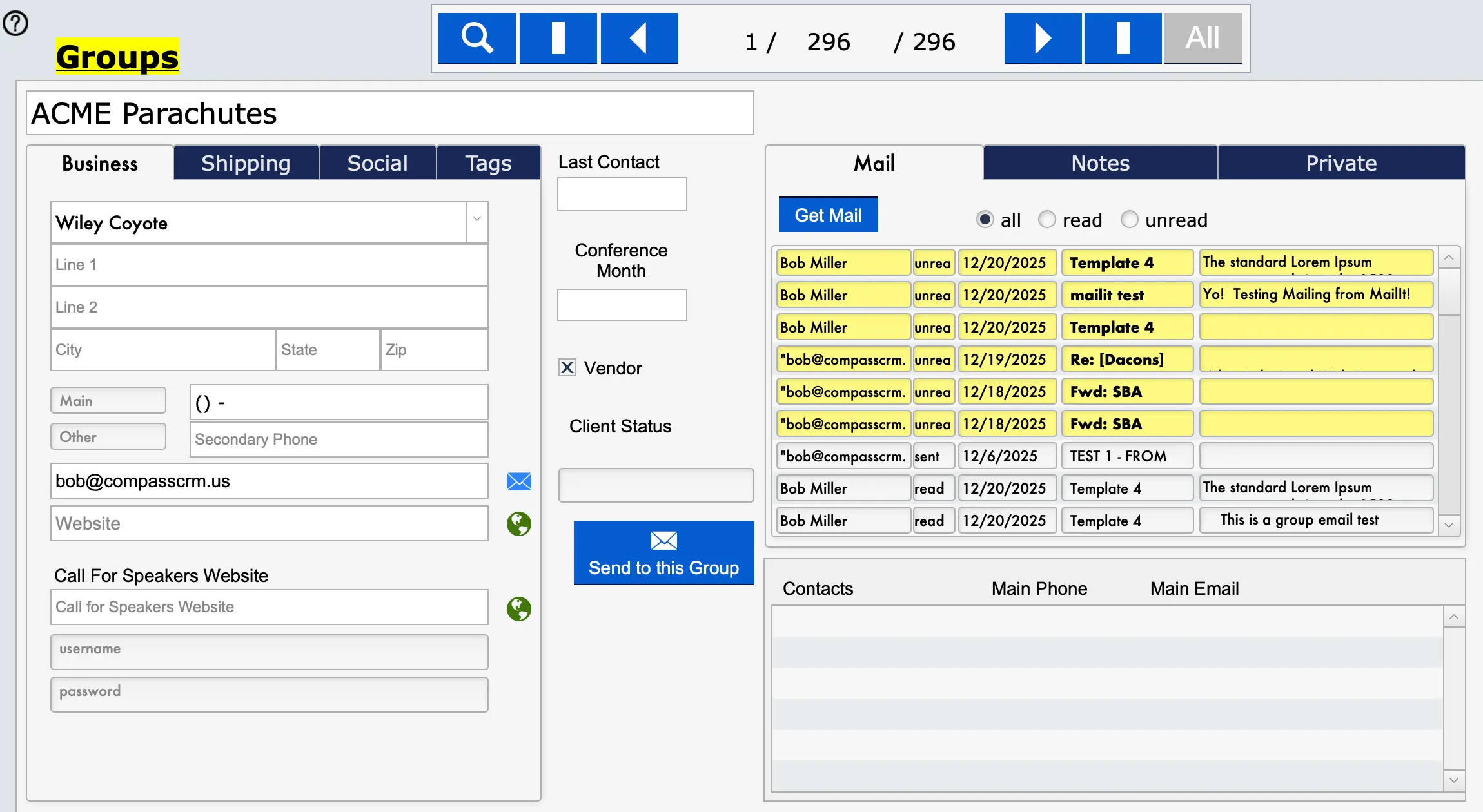Screen dimensions: 1483x812
Task: Click the Conference Month input field
Action: 622,305
